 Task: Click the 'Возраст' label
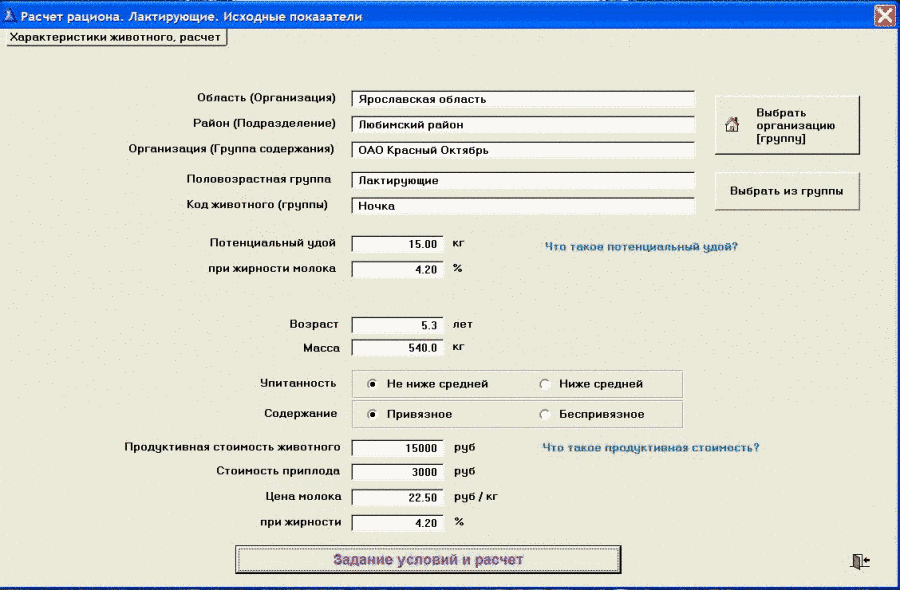(x=314, y=324)
